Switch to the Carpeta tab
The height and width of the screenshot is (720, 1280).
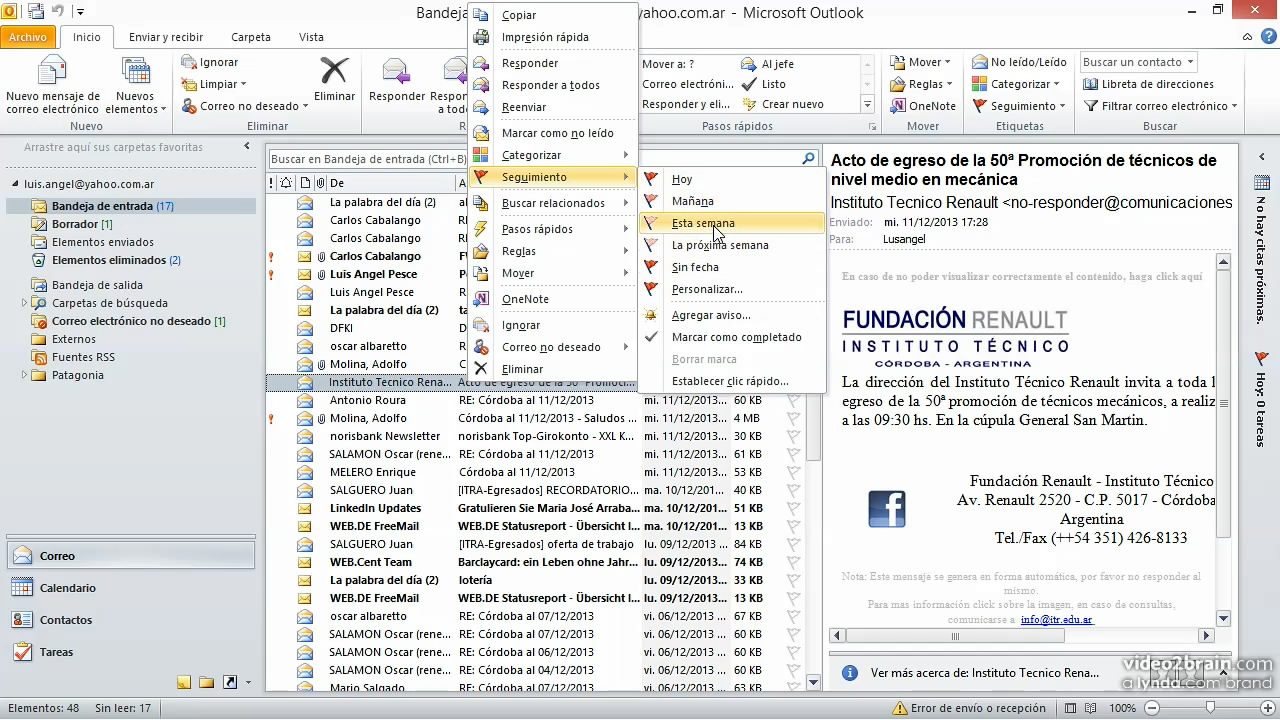coord(251,37)
